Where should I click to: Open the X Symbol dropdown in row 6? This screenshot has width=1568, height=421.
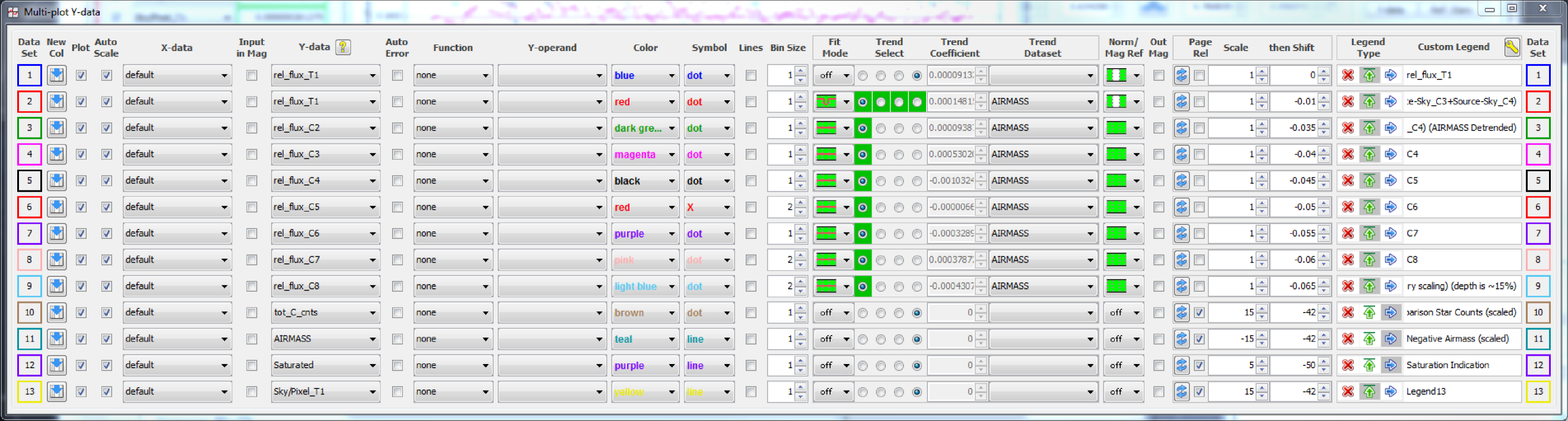click(x=708, y=208)
